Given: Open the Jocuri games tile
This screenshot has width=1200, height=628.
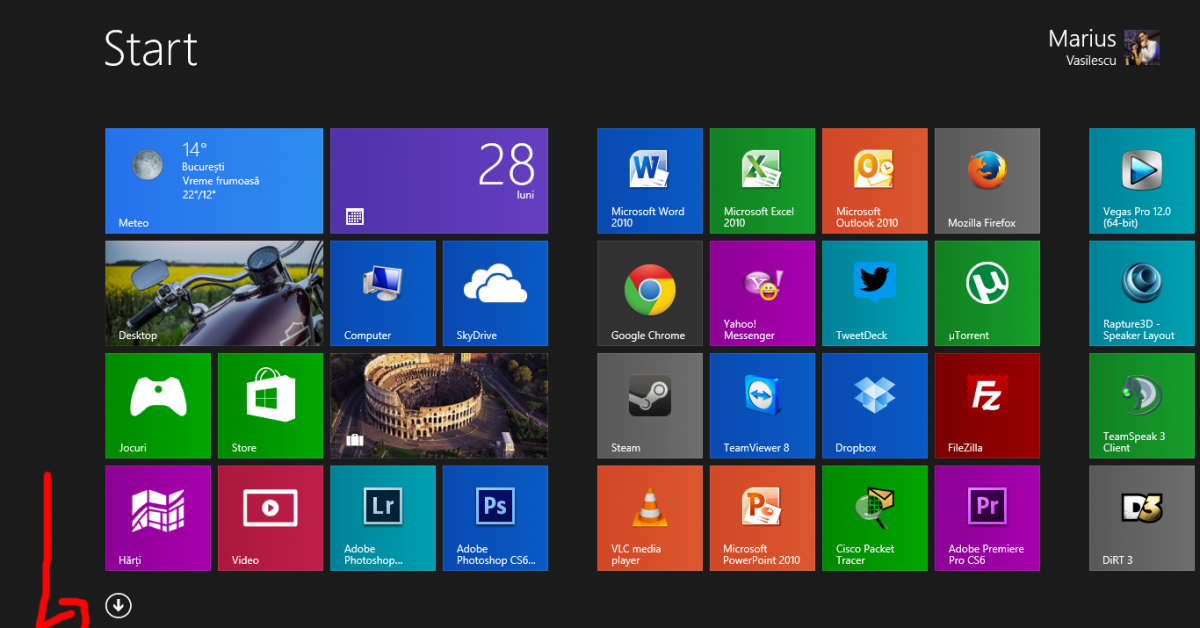Looking at the screenshot, I should click(158, 406).
